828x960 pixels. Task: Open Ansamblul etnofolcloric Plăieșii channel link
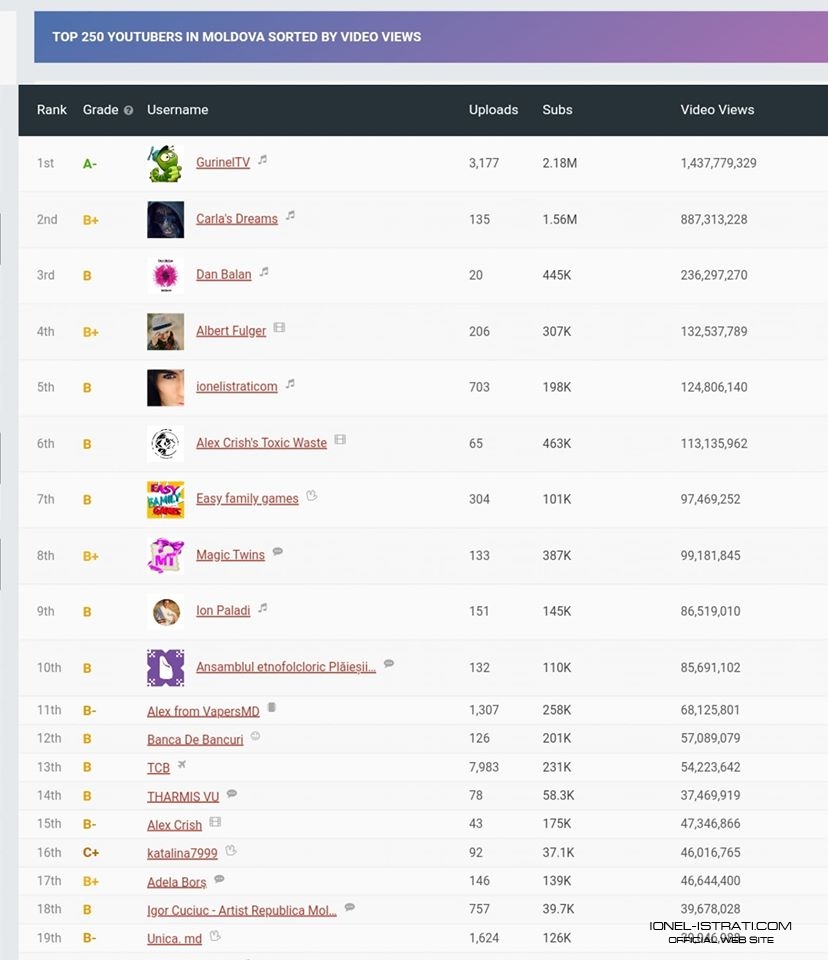[x=286, y=667]
